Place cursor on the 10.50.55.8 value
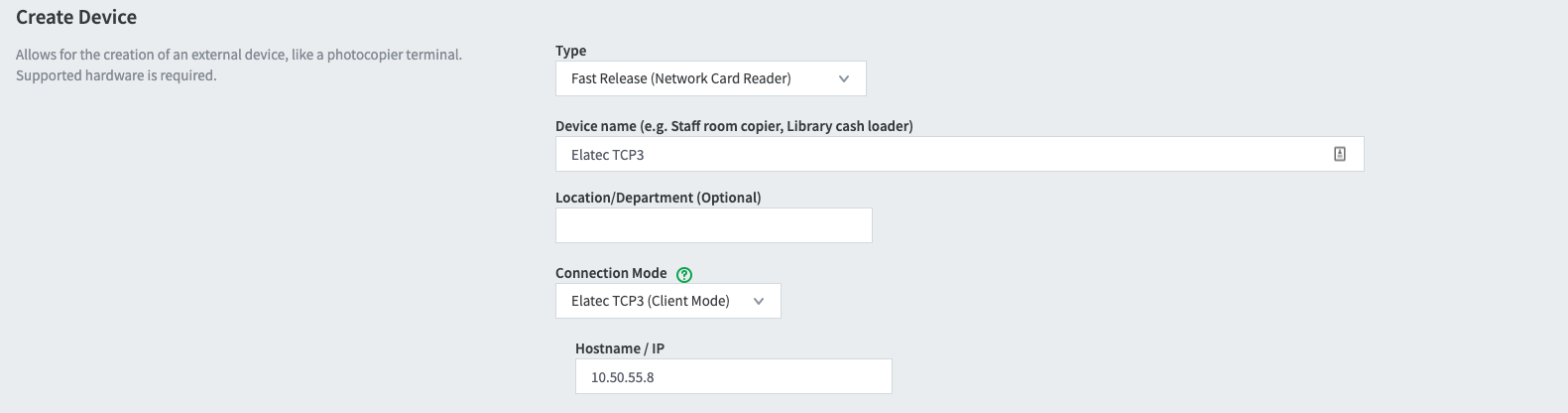The height and width of the screenshot is (413, 1568). tap(623, 377)
